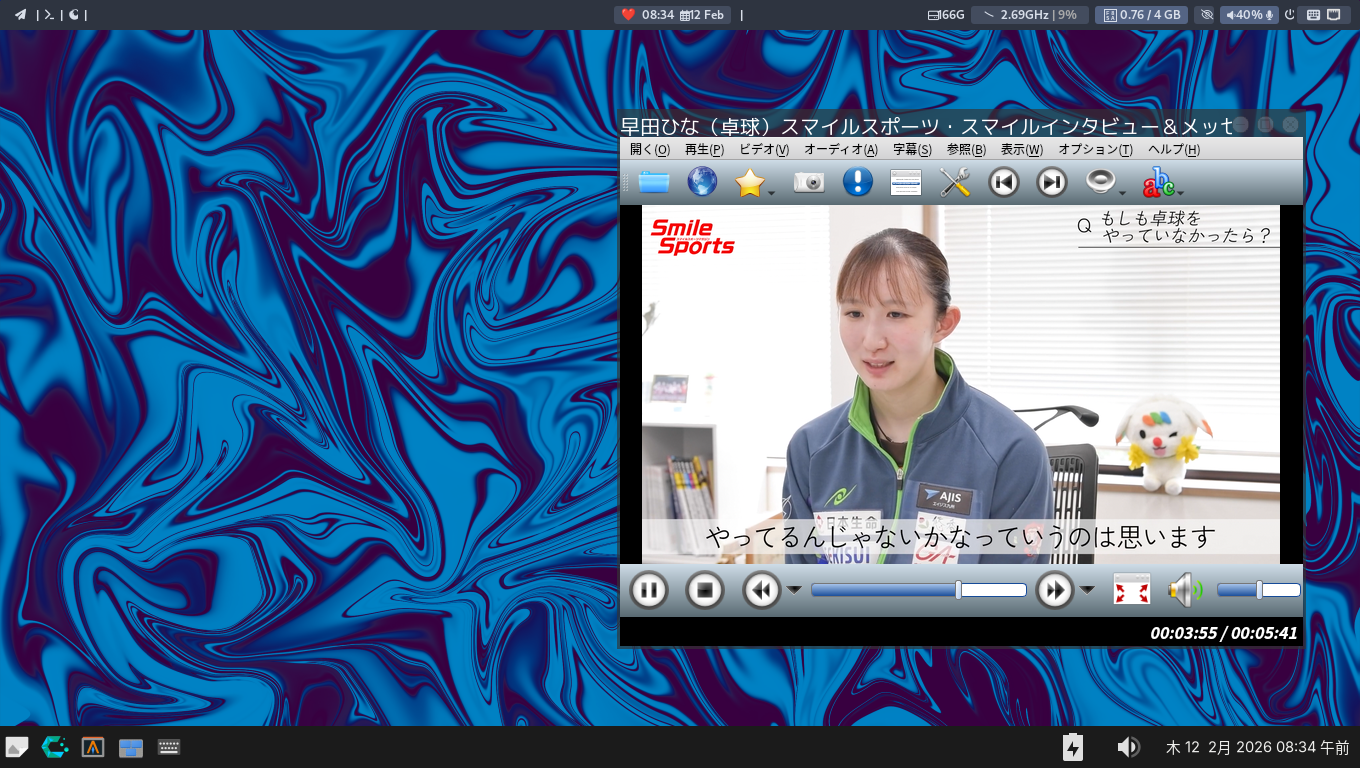Screen dimensions: 1360x768
Task: Show file information via the blue exclamation icon
Action: (858, 182)
